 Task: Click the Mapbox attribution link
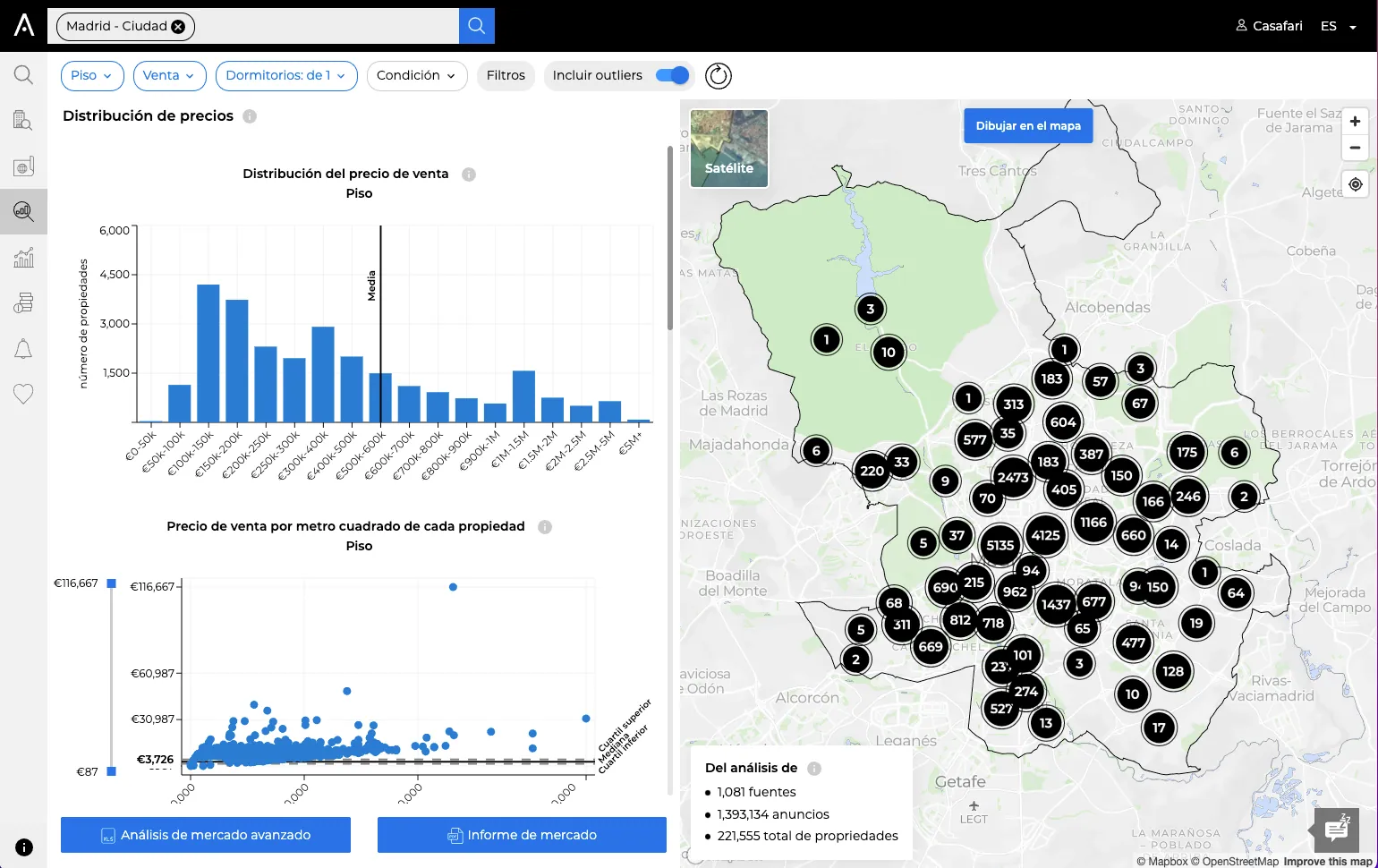pyautogui.click(x=1162, y=862)
